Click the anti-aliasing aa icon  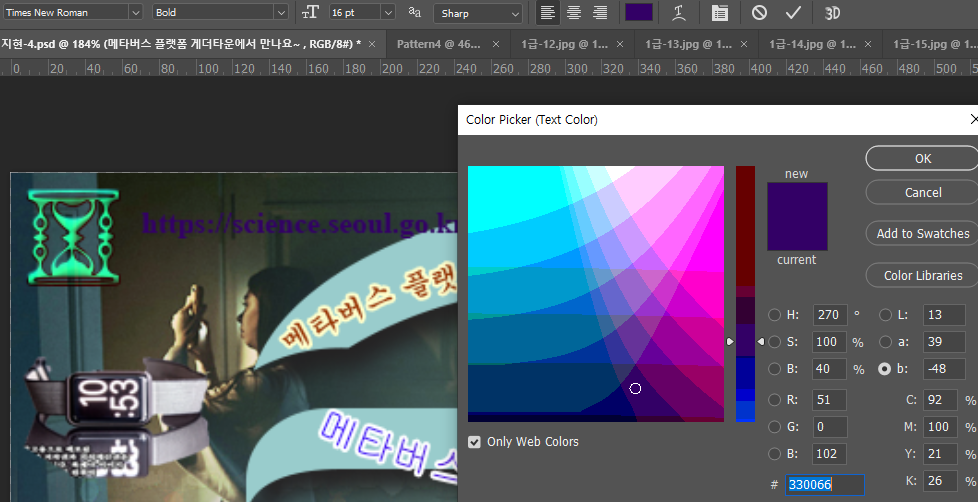click(x=415, y=12)
